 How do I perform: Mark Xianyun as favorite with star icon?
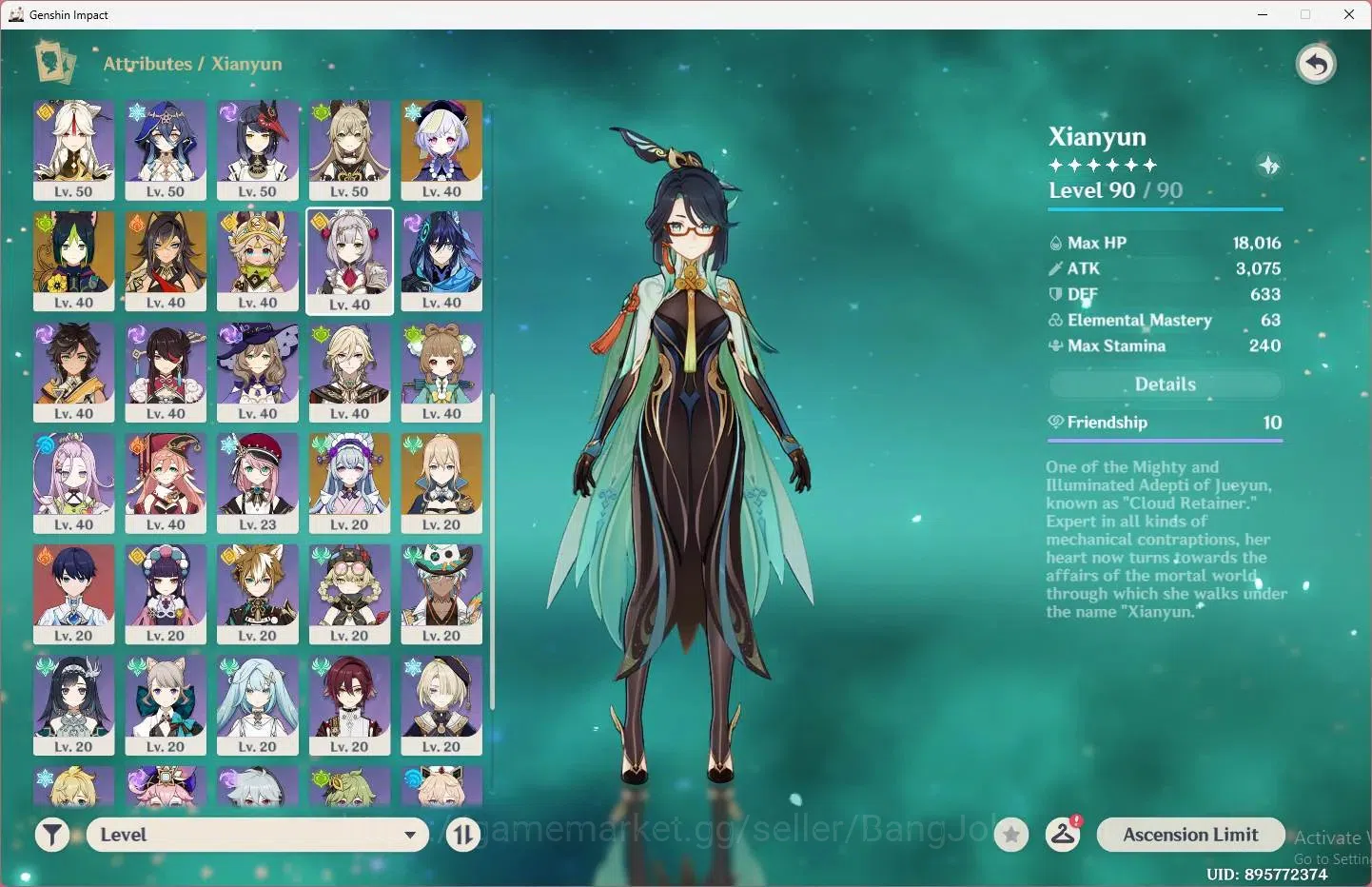(1011, 836)
